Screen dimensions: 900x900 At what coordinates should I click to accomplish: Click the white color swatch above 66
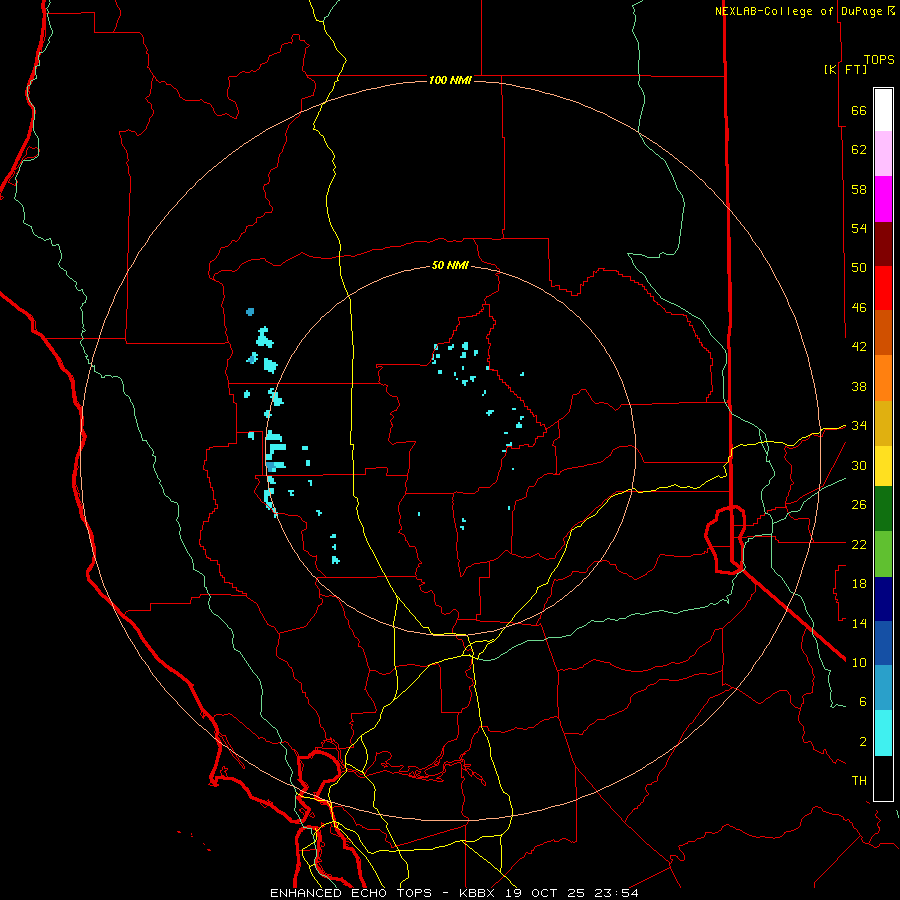(883, 110)
